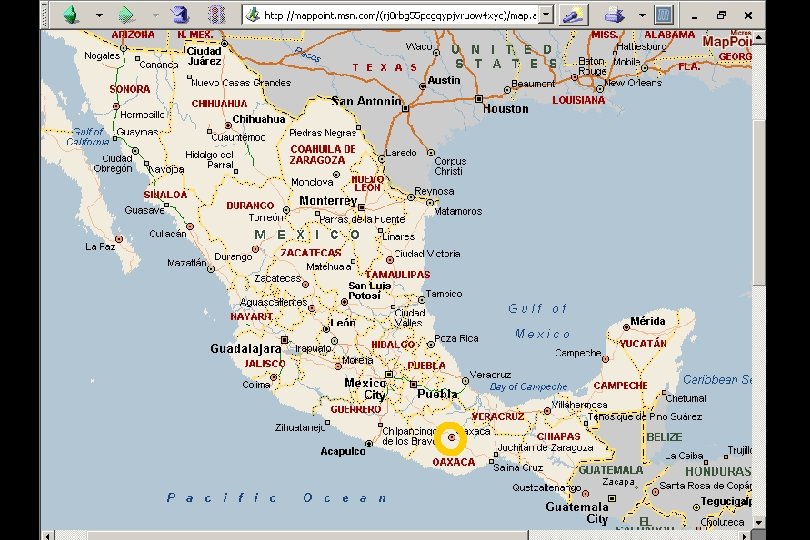
Task: Click the SONORA state label
Action: point(130,89)
